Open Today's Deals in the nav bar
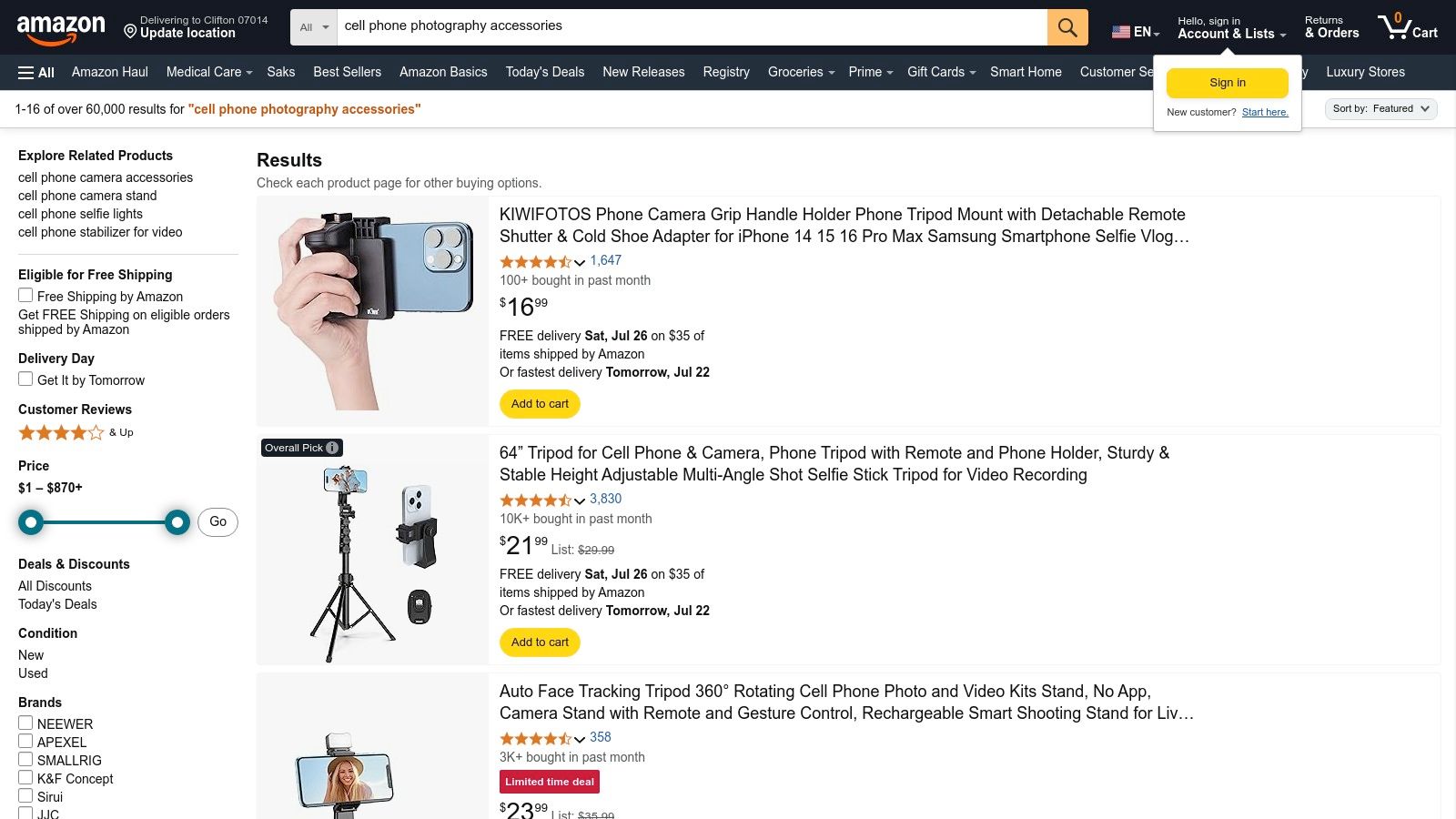This screenshot has height=819, width=1456. point(544,72)
